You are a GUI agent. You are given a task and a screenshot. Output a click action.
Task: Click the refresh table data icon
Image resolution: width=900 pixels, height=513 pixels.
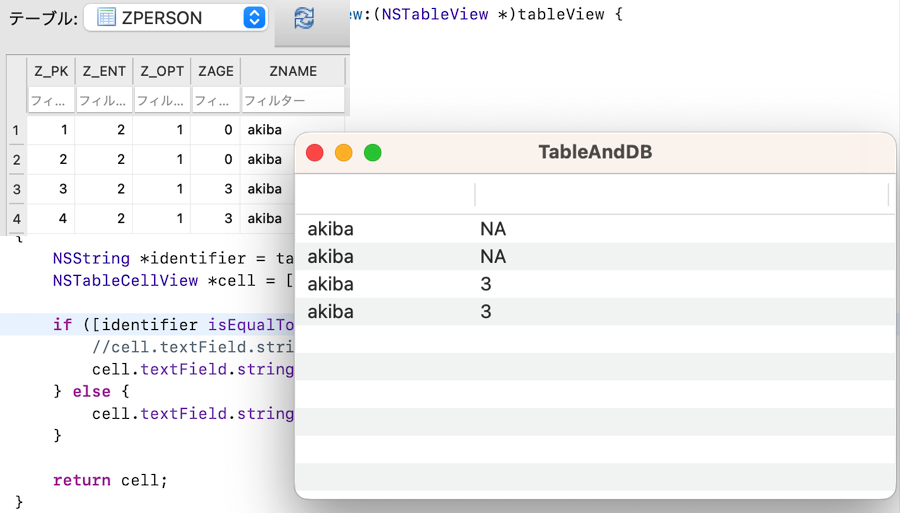(304, 18)
